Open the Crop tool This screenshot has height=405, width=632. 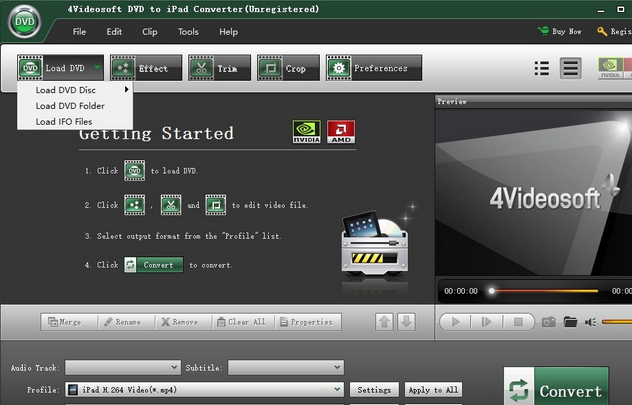(x=289, y=68)
